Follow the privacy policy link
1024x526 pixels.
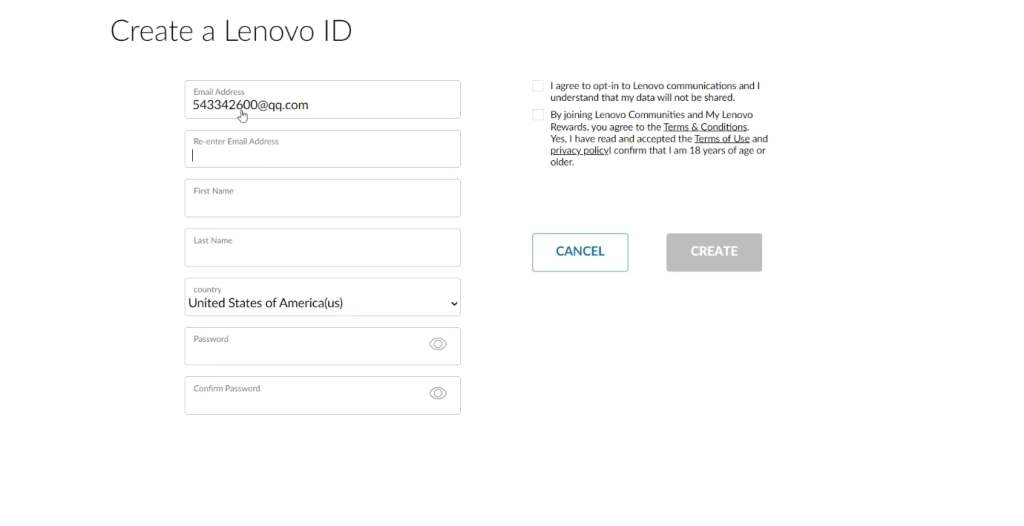[x=579, y=151]
